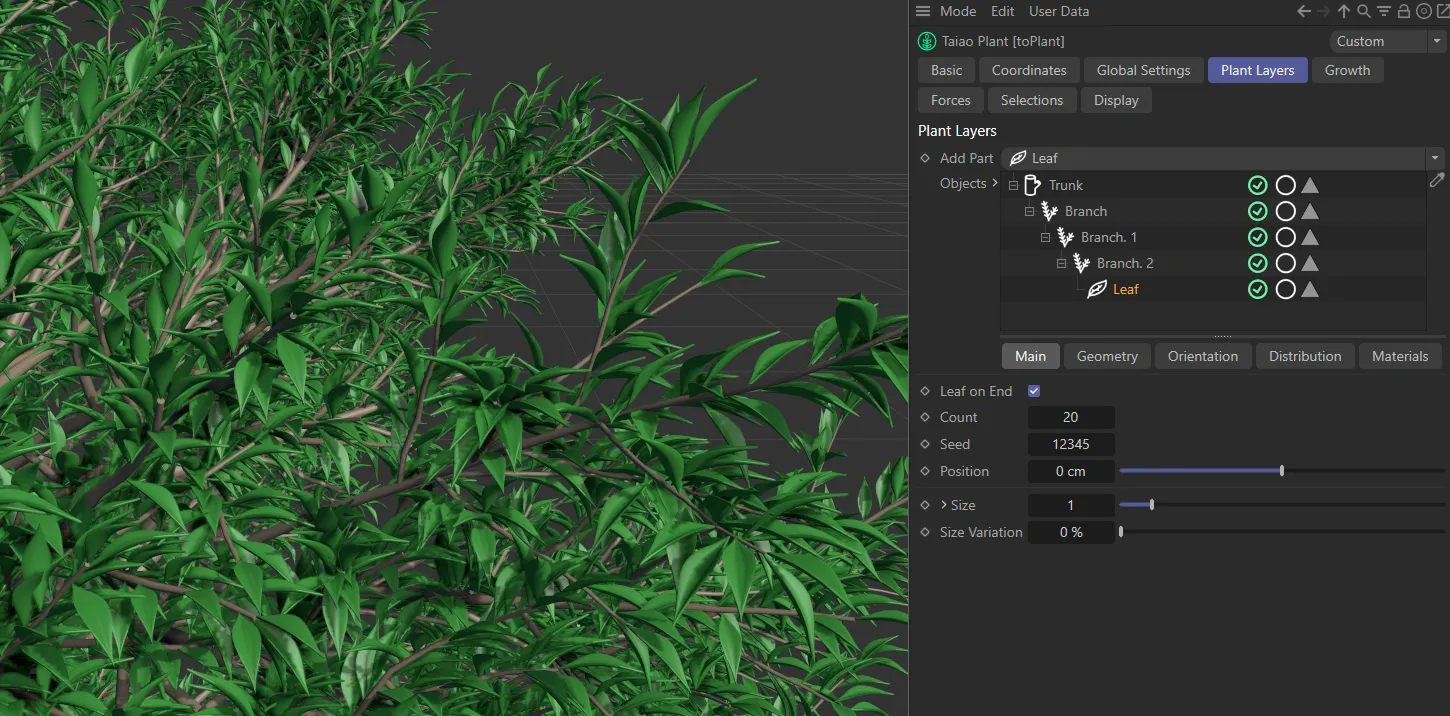Click the lock icon in the top toolbar
Image resolution: width=1450 pixels, height=716 pixels.
1404,11
